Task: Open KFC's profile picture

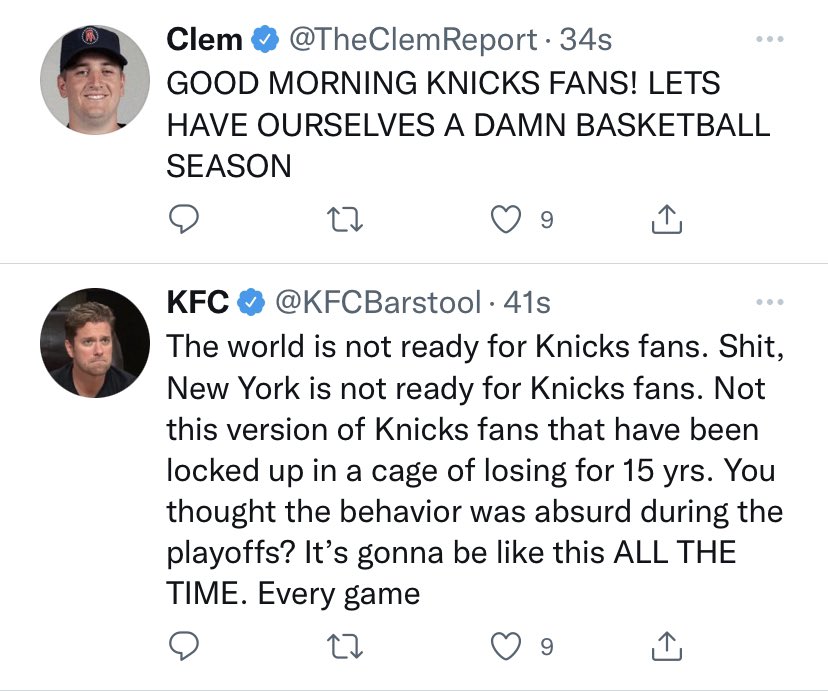Action: [x=95, y=343]
